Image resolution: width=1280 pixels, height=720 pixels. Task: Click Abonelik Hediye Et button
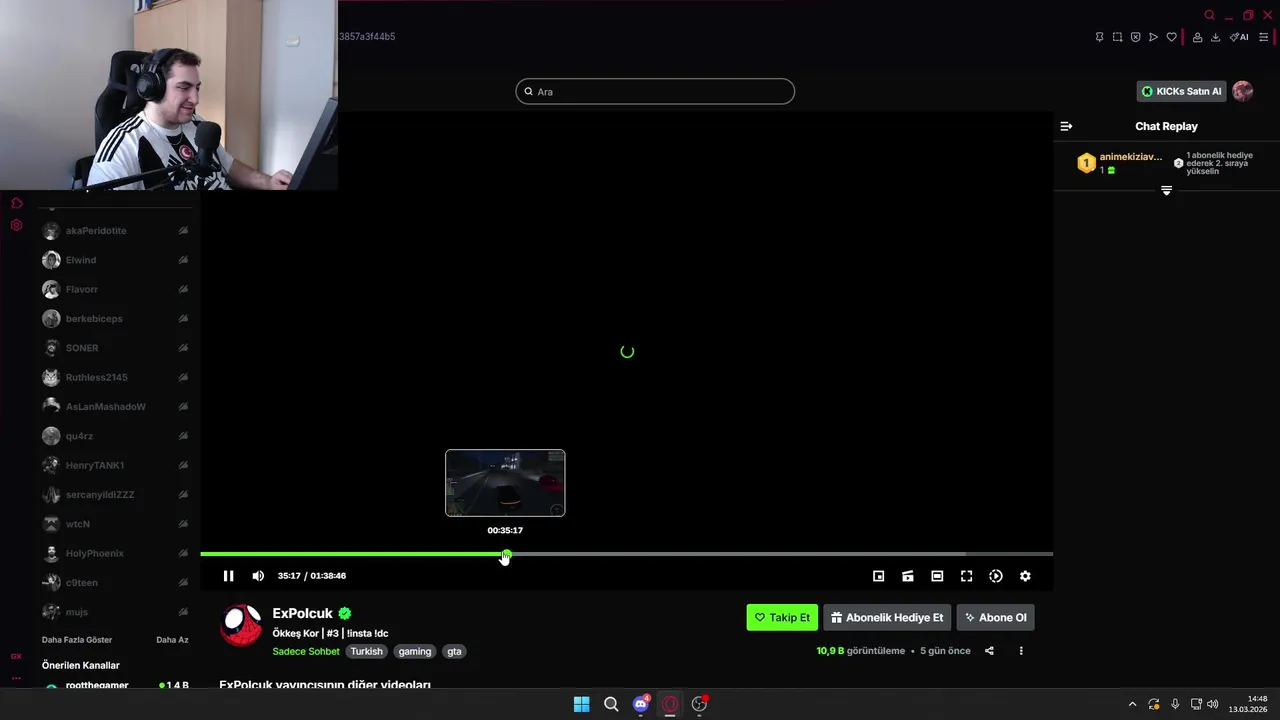[887, 617]
